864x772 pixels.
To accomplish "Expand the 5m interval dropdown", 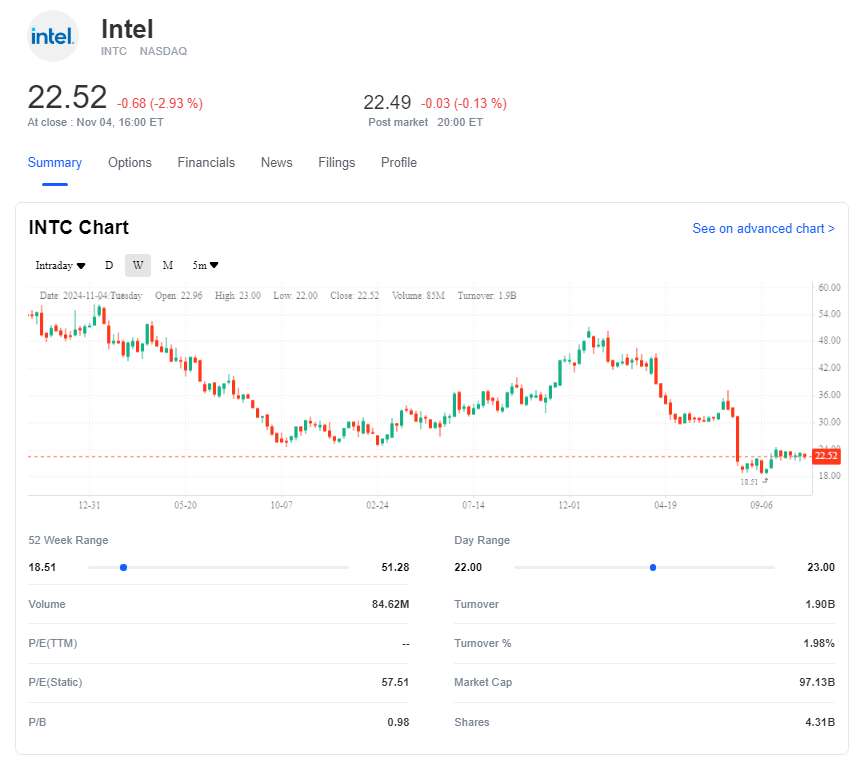I will point(205,265).
